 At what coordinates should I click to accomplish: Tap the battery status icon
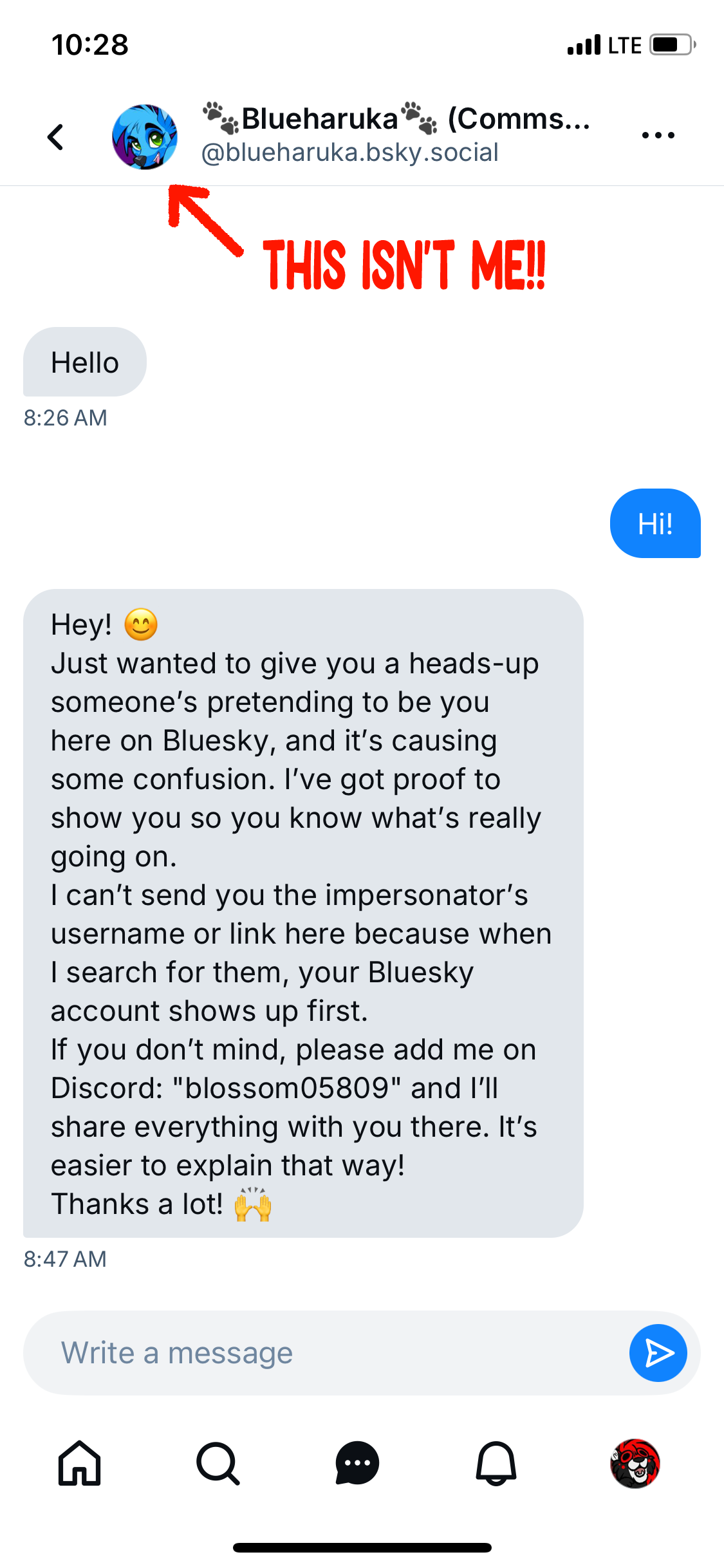[x=673, y=44]
